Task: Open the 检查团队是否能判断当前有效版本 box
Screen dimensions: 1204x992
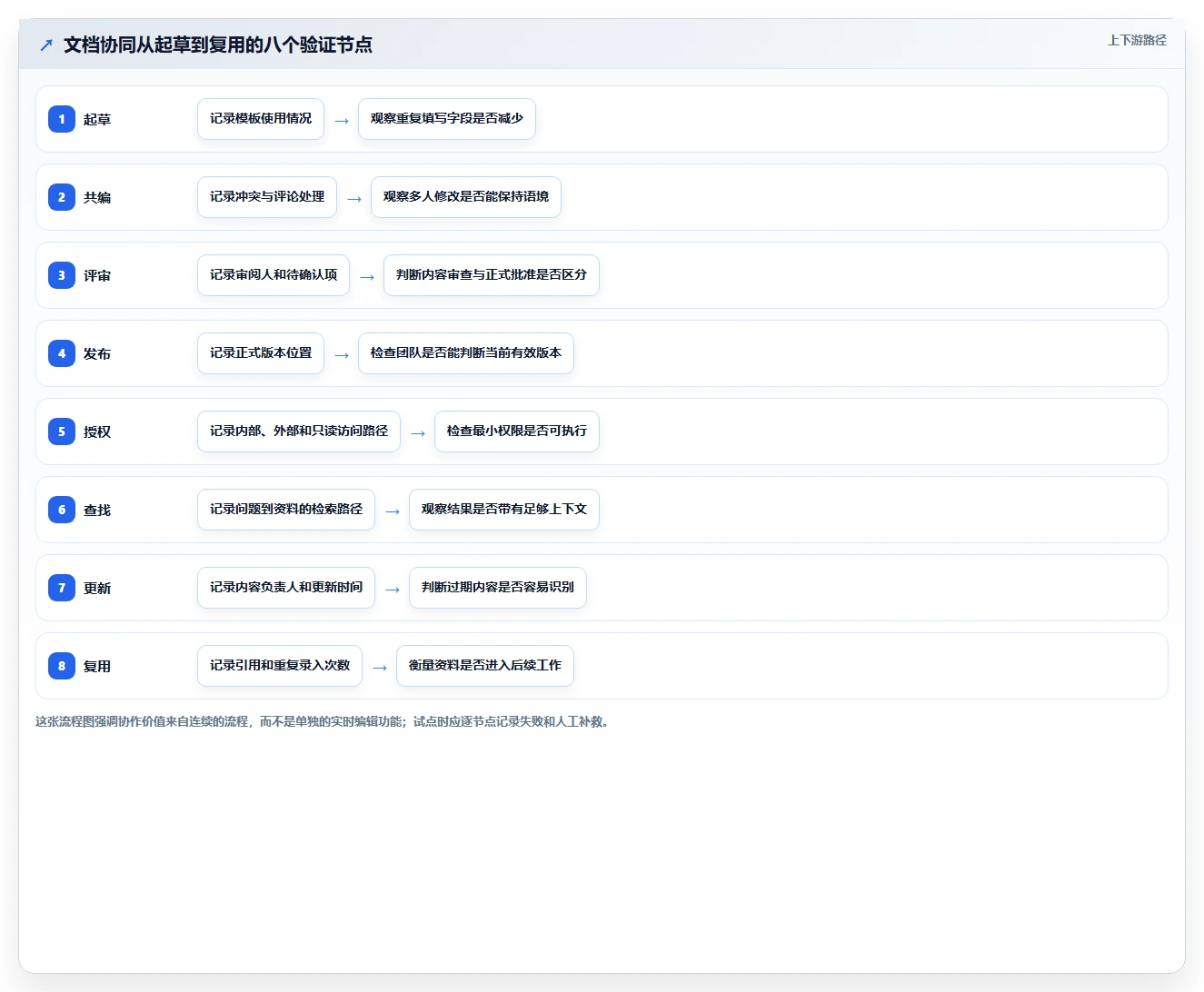Action: coord(466,353)
